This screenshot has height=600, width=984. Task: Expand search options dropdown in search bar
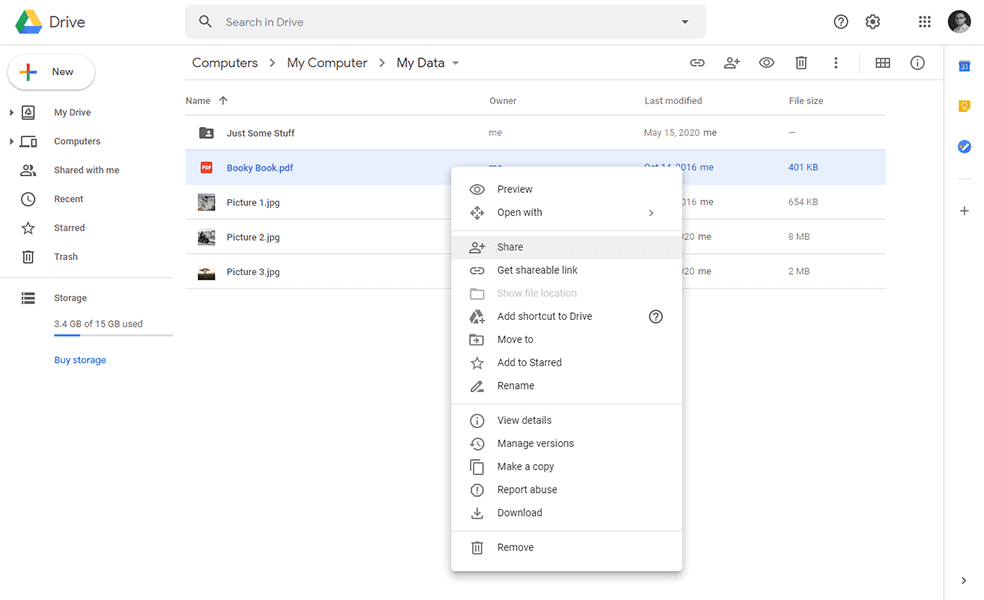pyautogui.click(x=685, y=22)
